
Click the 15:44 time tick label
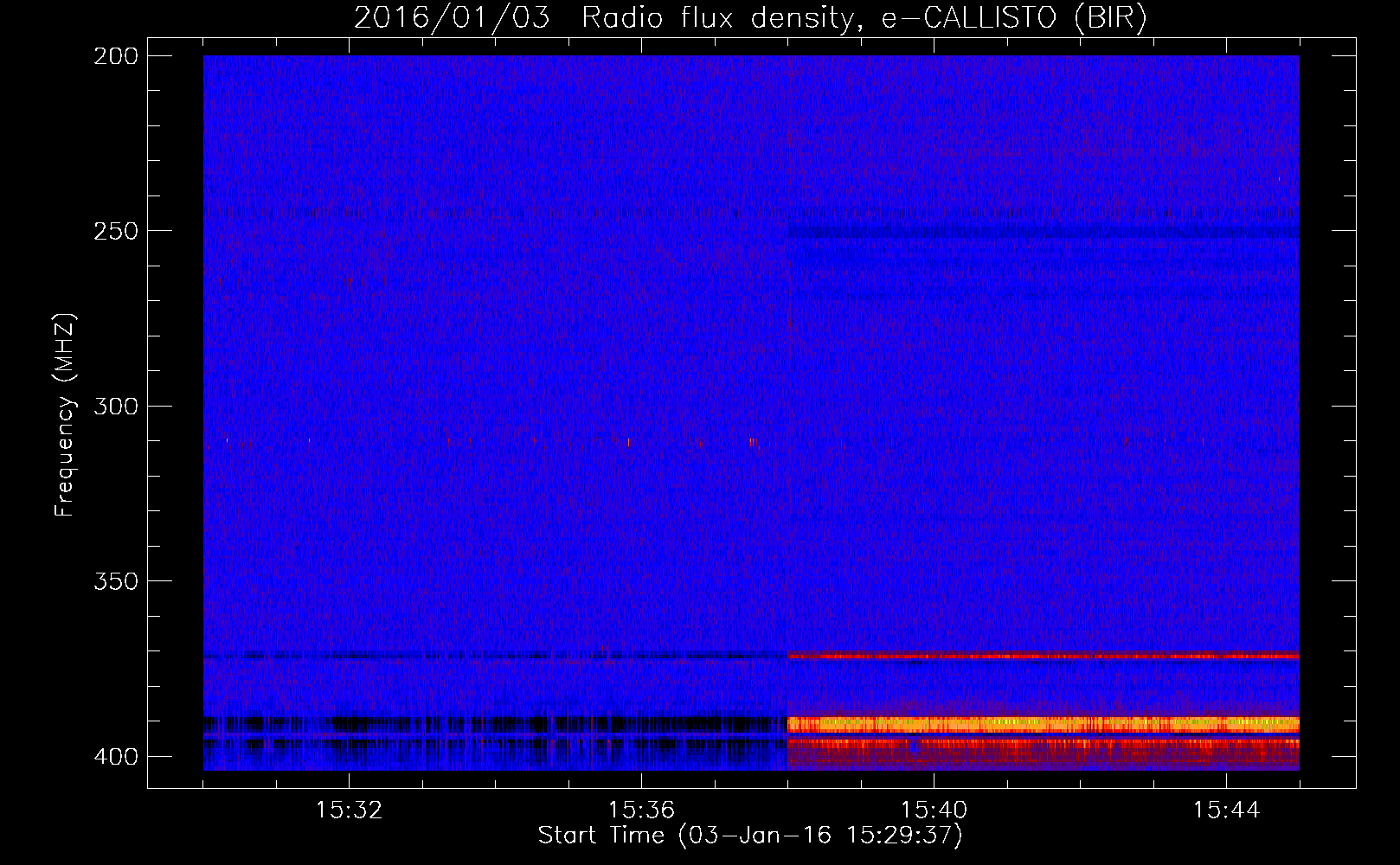pyautogui.click(x=1226, y=811)
